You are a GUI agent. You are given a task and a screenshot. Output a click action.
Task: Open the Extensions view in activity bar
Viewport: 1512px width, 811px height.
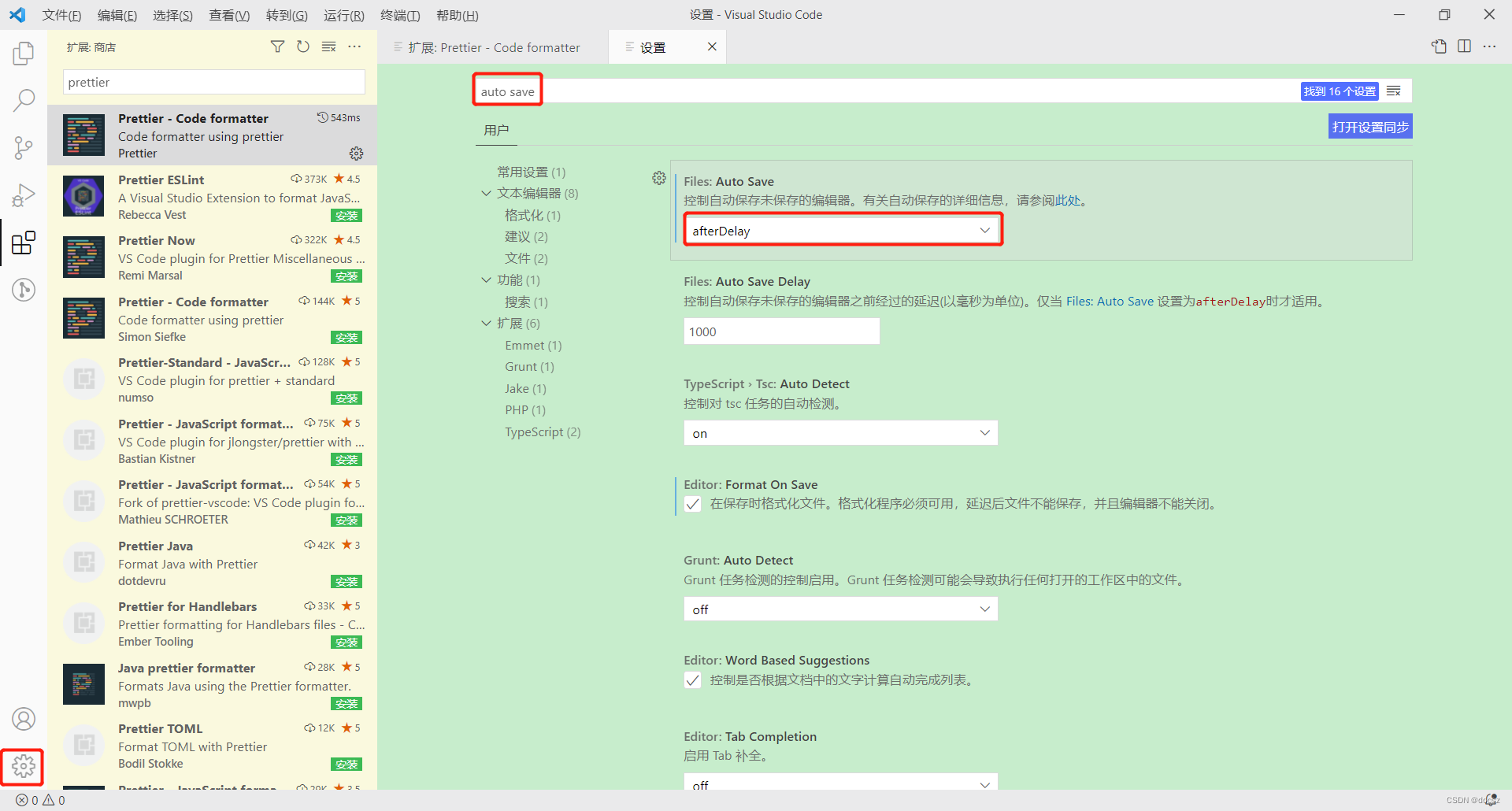24,243
